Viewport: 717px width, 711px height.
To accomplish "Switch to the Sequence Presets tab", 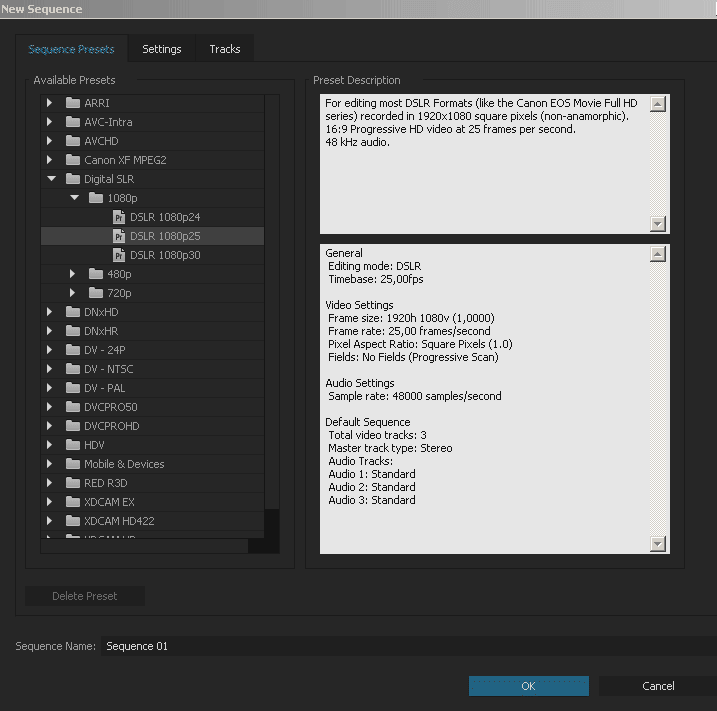I will [71, 49].
